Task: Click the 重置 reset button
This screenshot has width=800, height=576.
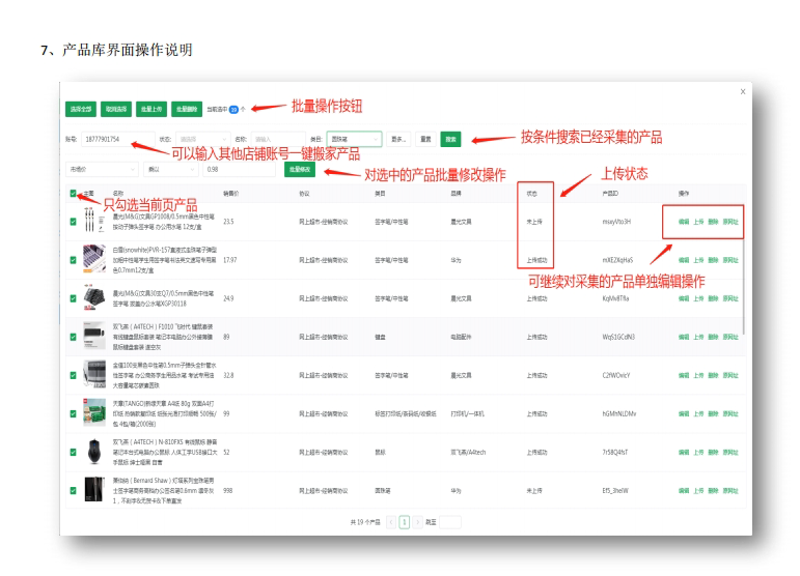Action: (x=426, y=139)
